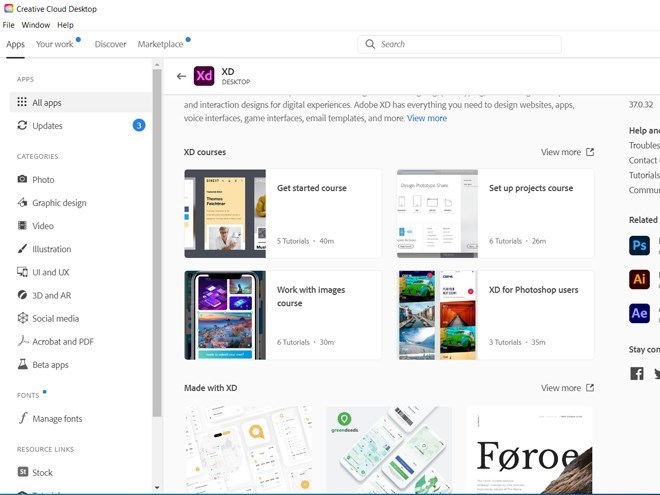Open the After Effects related app icon
This screenshot has height=495, width=660.
tap(639, 313)
